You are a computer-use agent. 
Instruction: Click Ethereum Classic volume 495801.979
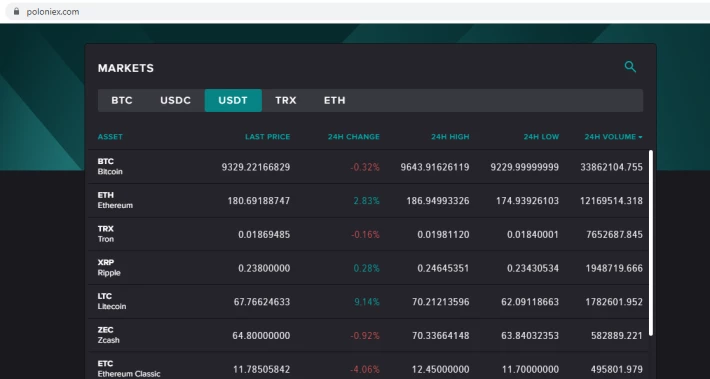pyautogui.click(x=617, y=369)
